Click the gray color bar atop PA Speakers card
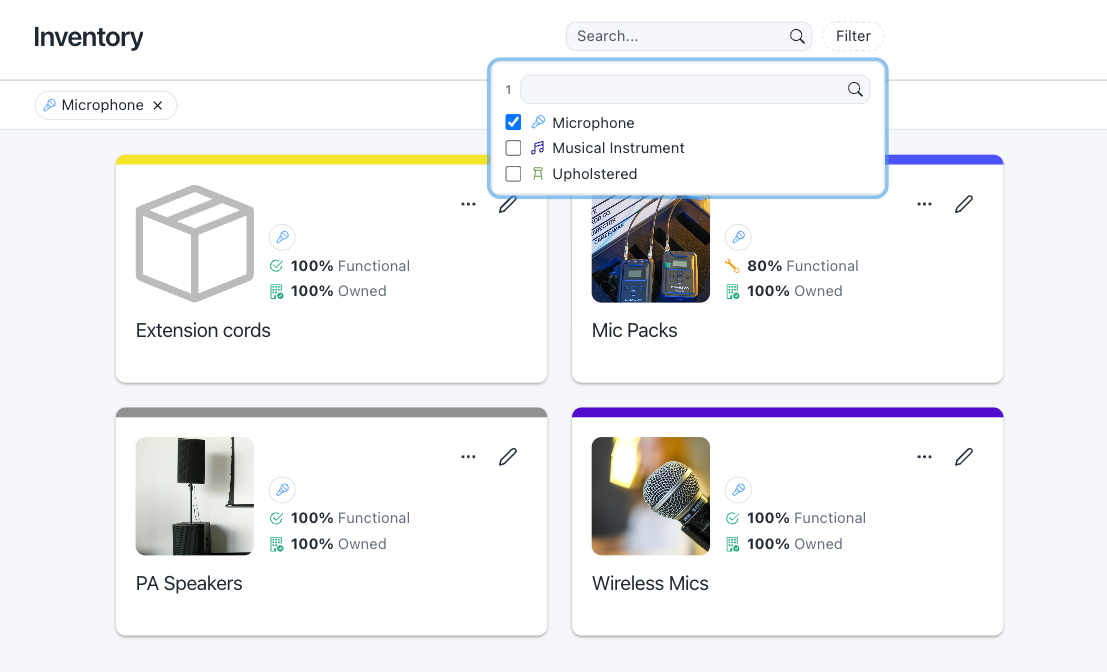Screen dimensions: 1107x672 pos(332,412)
